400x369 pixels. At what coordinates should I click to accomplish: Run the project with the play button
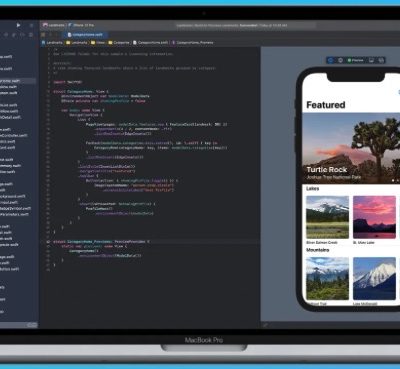click(x=19, y=25)
